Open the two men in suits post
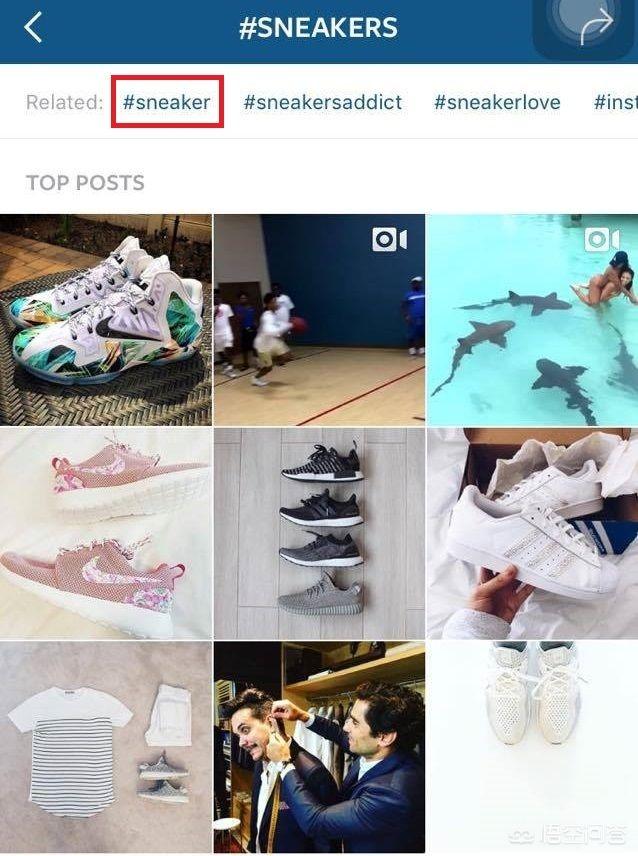 pyautogui.click(x=319, y=747)
